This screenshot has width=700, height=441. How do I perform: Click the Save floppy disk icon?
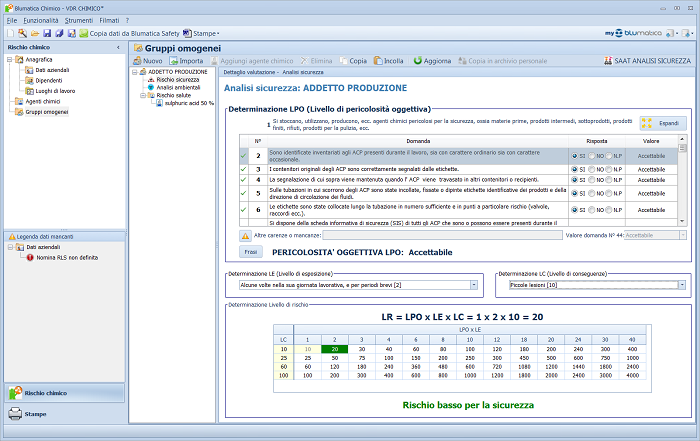pyautogui.click(x=46, y=33)
